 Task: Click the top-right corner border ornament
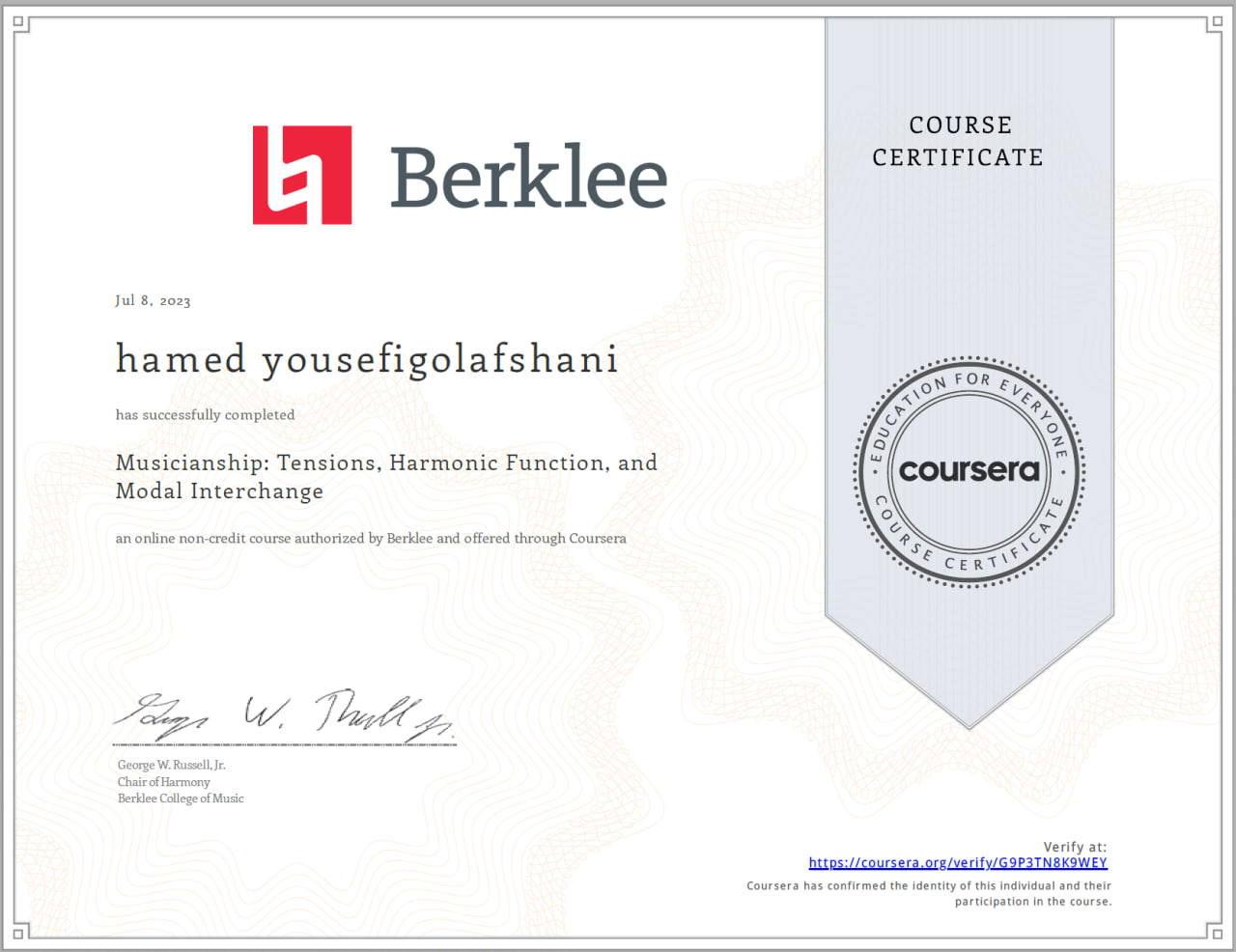pos(1216,23)
